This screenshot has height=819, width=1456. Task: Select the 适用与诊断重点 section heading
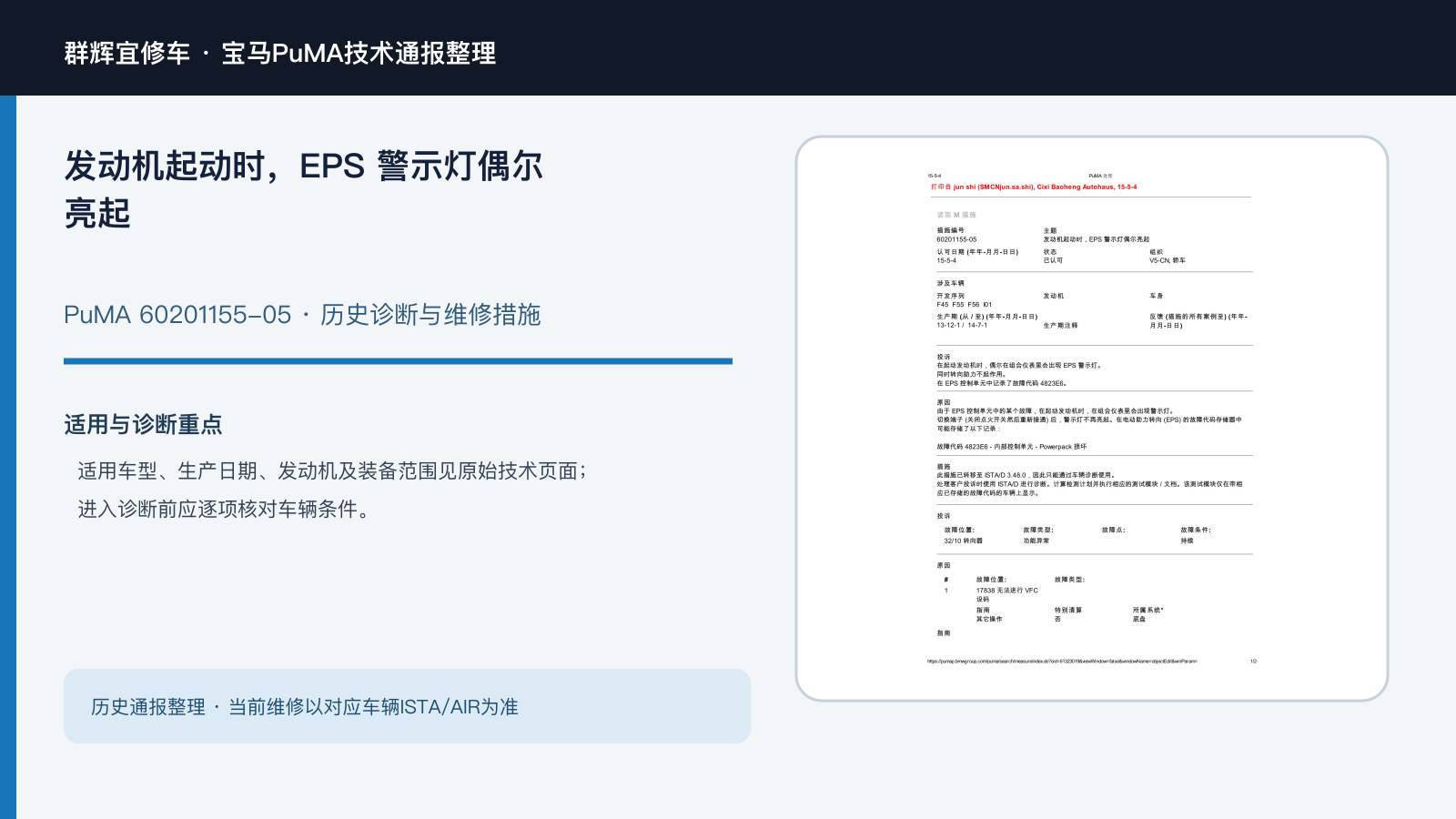click(x=143, y=424)
